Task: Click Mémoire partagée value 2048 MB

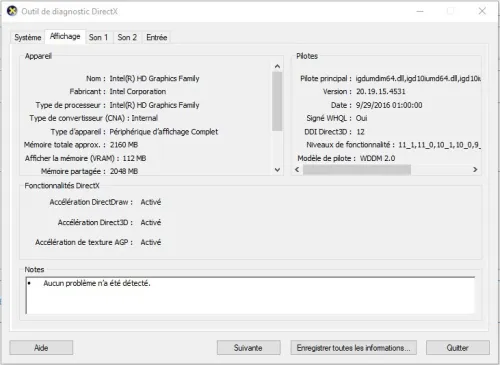Action: (124, 171)
